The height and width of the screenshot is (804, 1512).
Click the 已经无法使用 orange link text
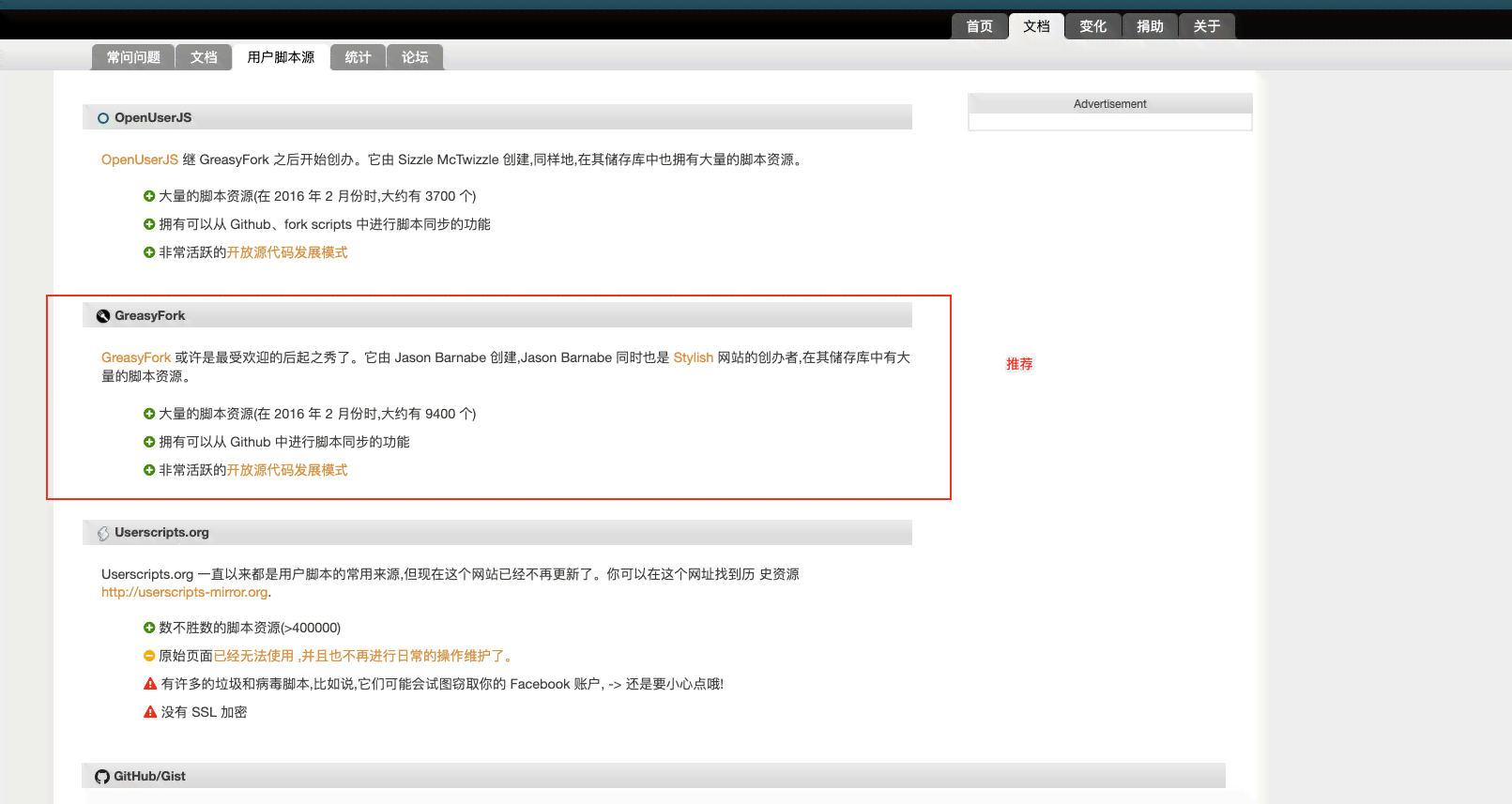pos(363,656)
